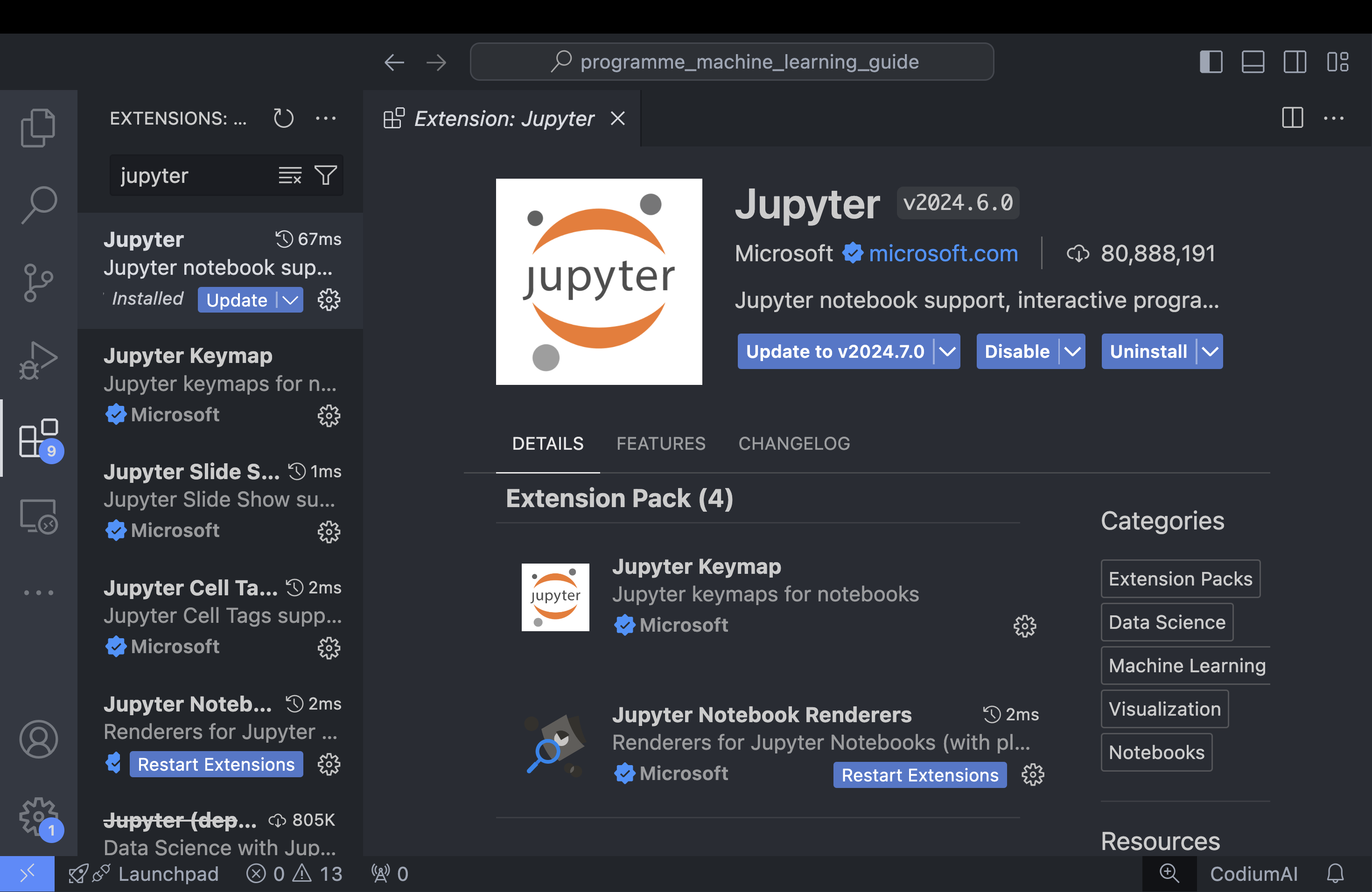Switch to the FEATURES tab
The width and height of the screenshot is (1372, 892).
point(661,444)
